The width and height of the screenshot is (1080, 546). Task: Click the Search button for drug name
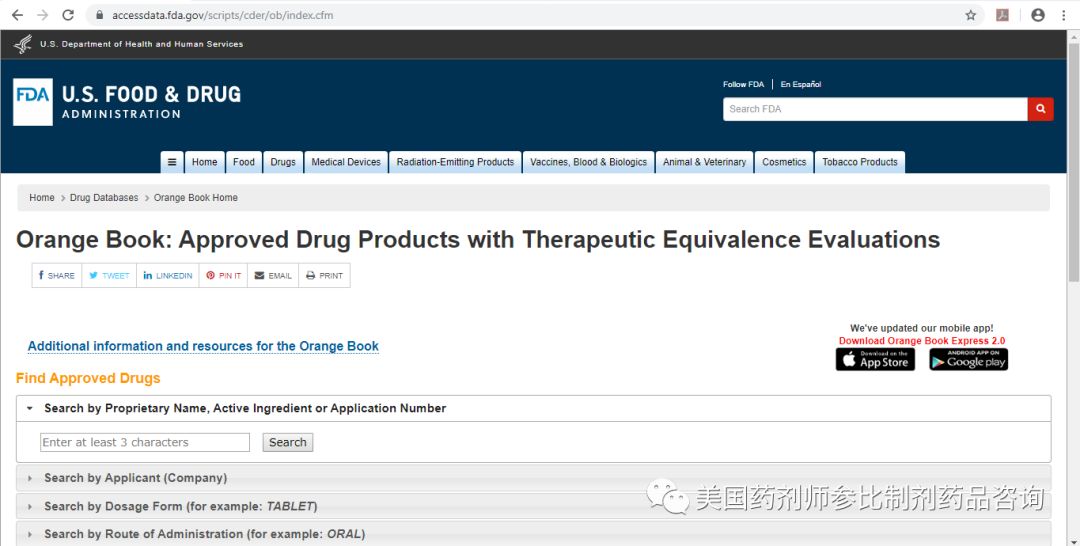[288, 442]
